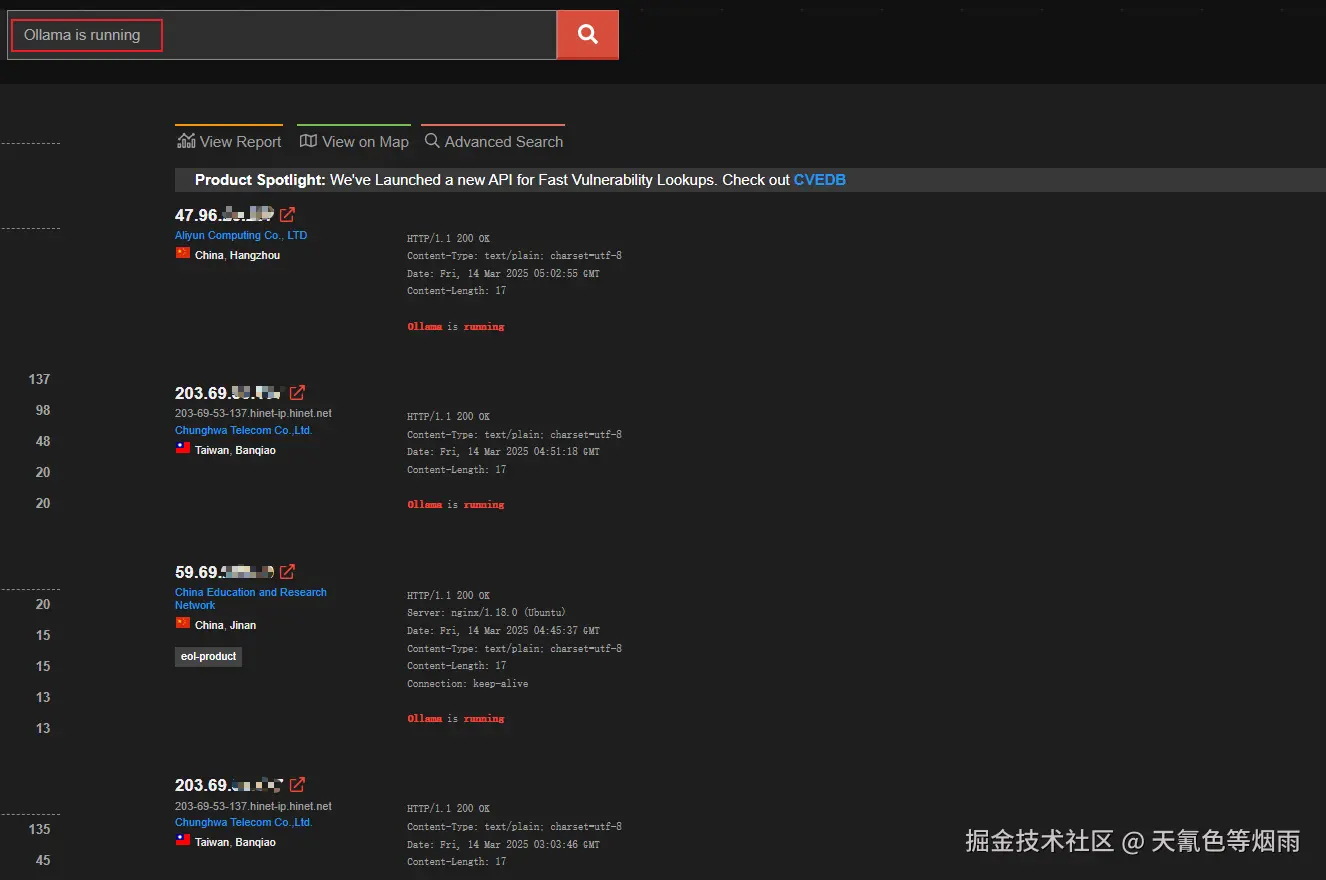This screenshot has height=880, width=1326.
Task: Select the Jinan city link
Action: point(243,625)
